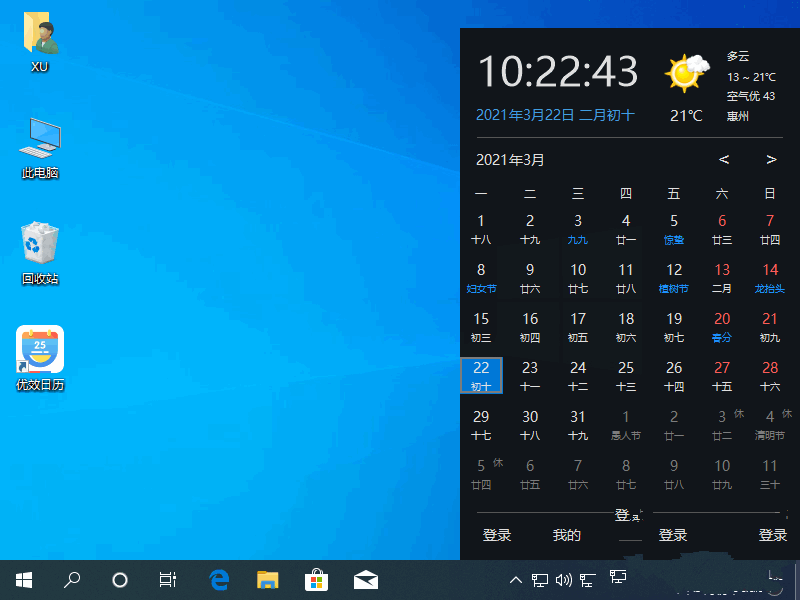
Task: Open Microsoft Store from taskbar
Action: tap(316, 580)
